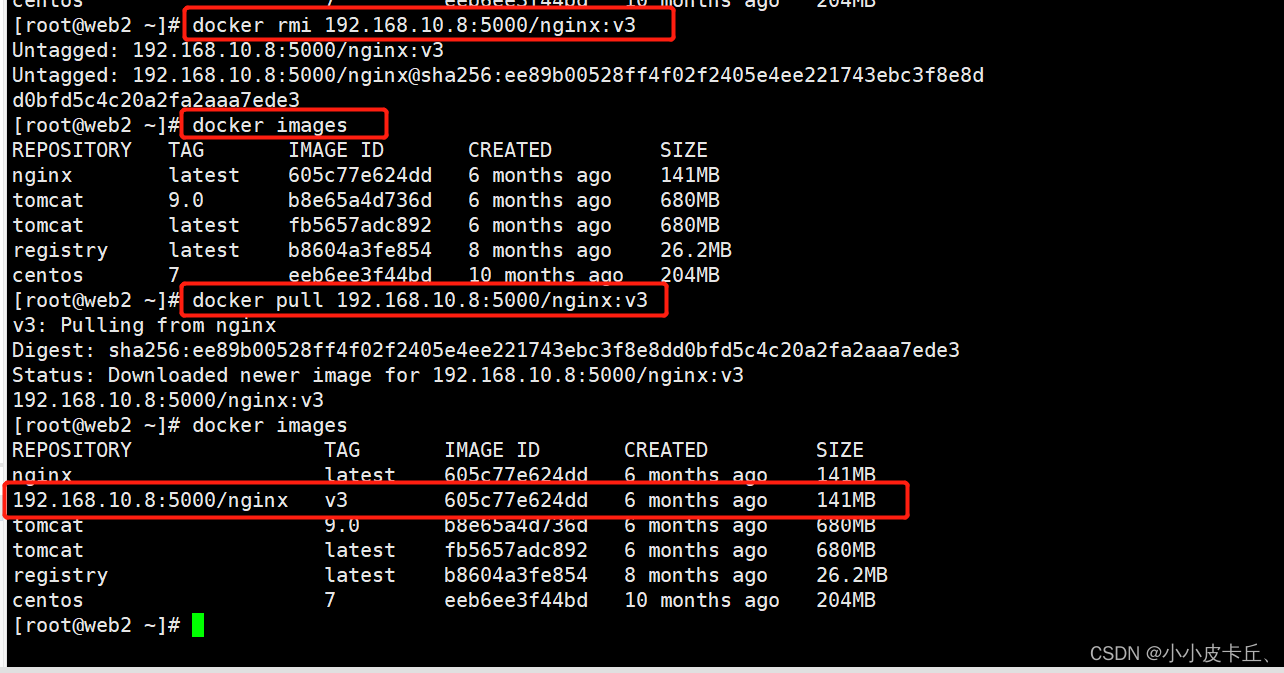
Task: Click the [root@web2 ~]# prompt beside green cursor
Action: point(96,625)
